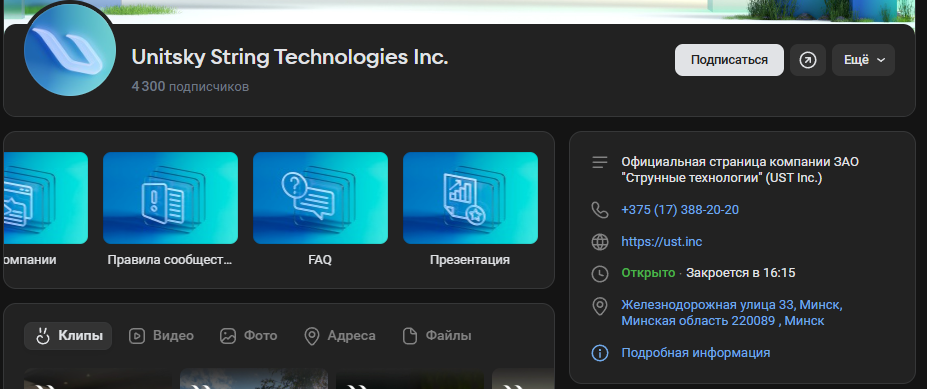Open Подробная информация link
Screen dimensions: 927x389
(695, 353)
